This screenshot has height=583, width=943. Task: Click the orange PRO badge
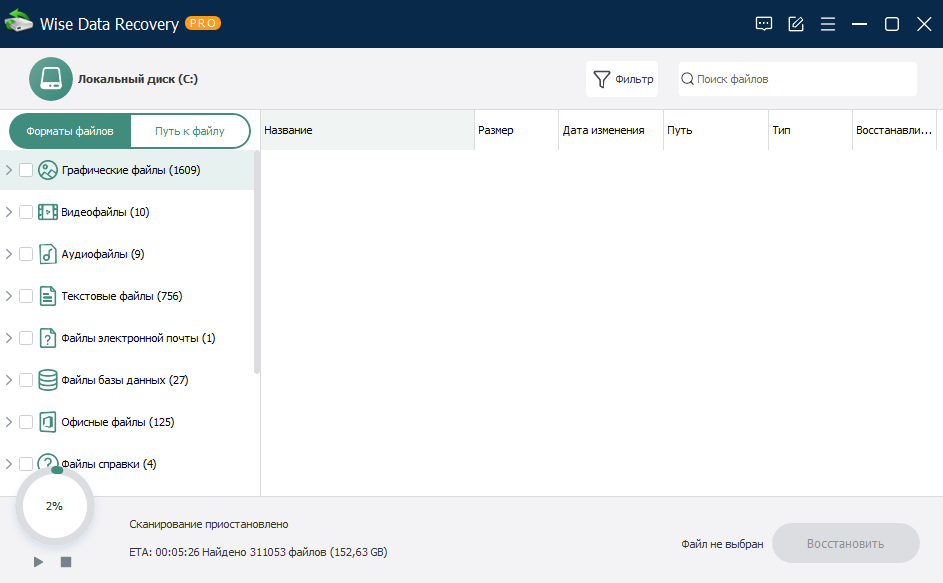pos(203,23)
